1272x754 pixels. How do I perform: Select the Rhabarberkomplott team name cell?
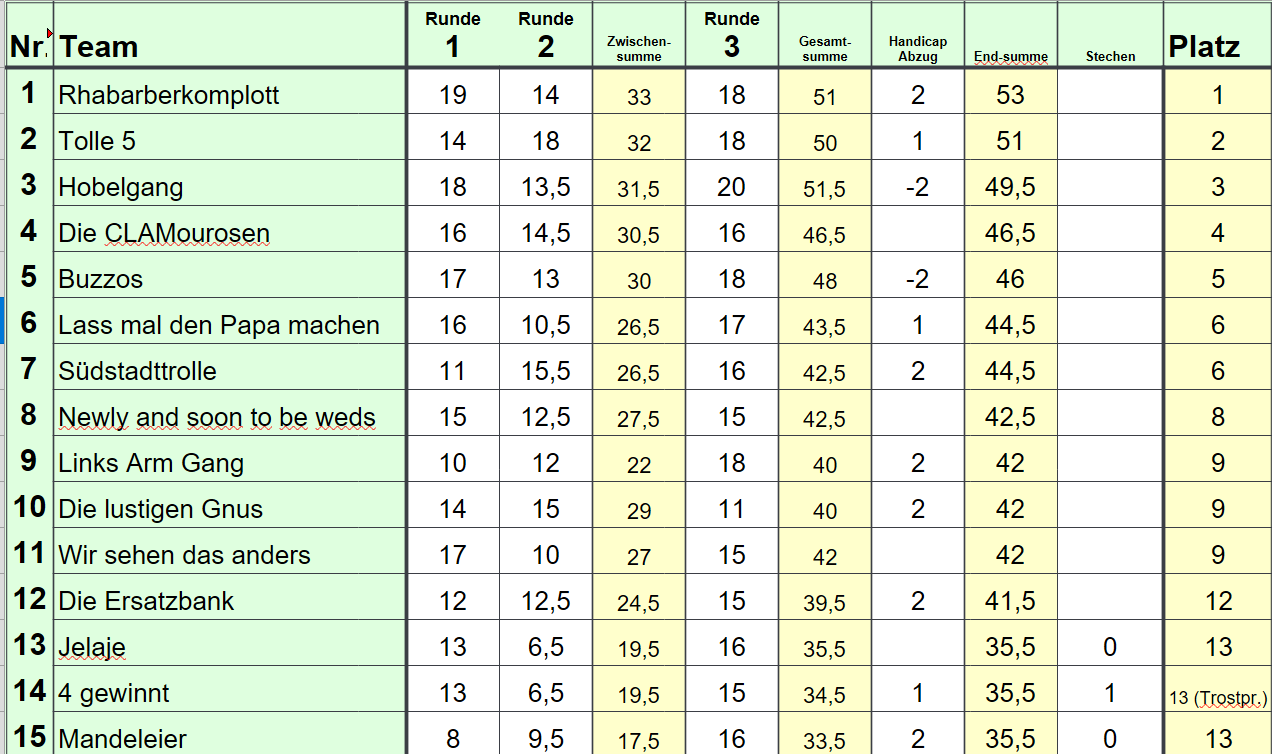click(x=230, y=95)
